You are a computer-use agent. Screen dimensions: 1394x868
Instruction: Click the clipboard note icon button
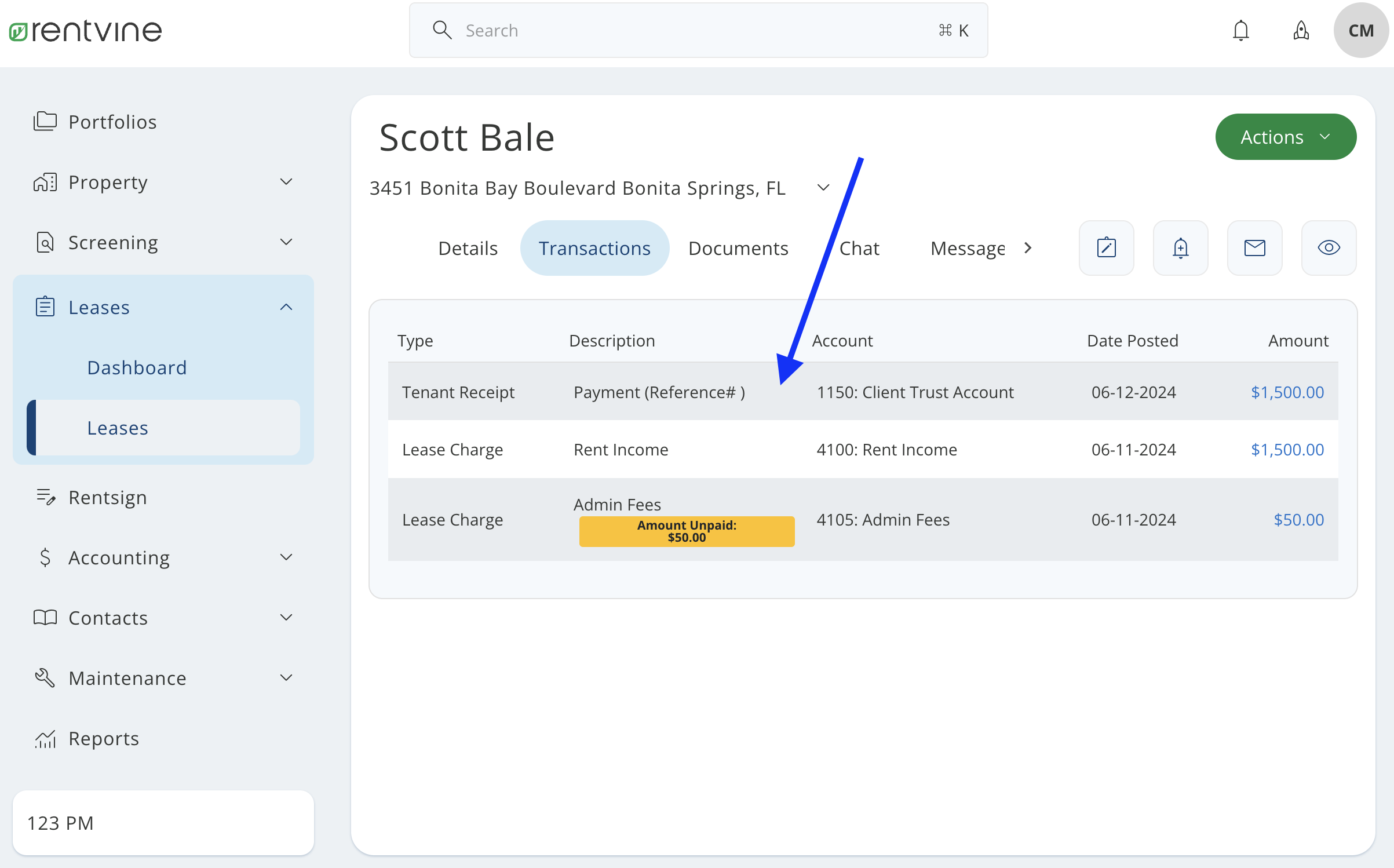(x=1106, y=248)
